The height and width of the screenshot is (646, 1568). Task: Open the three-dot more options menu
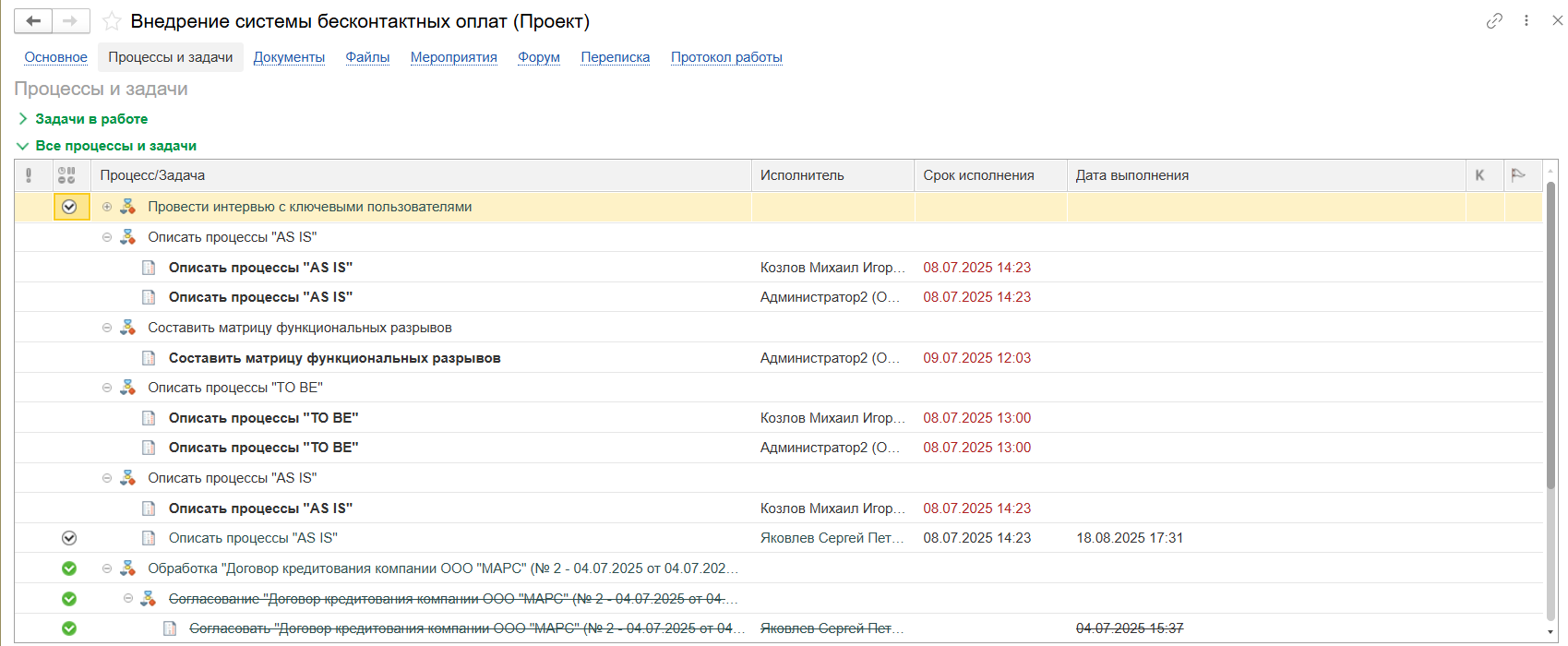coord(1526,21)
